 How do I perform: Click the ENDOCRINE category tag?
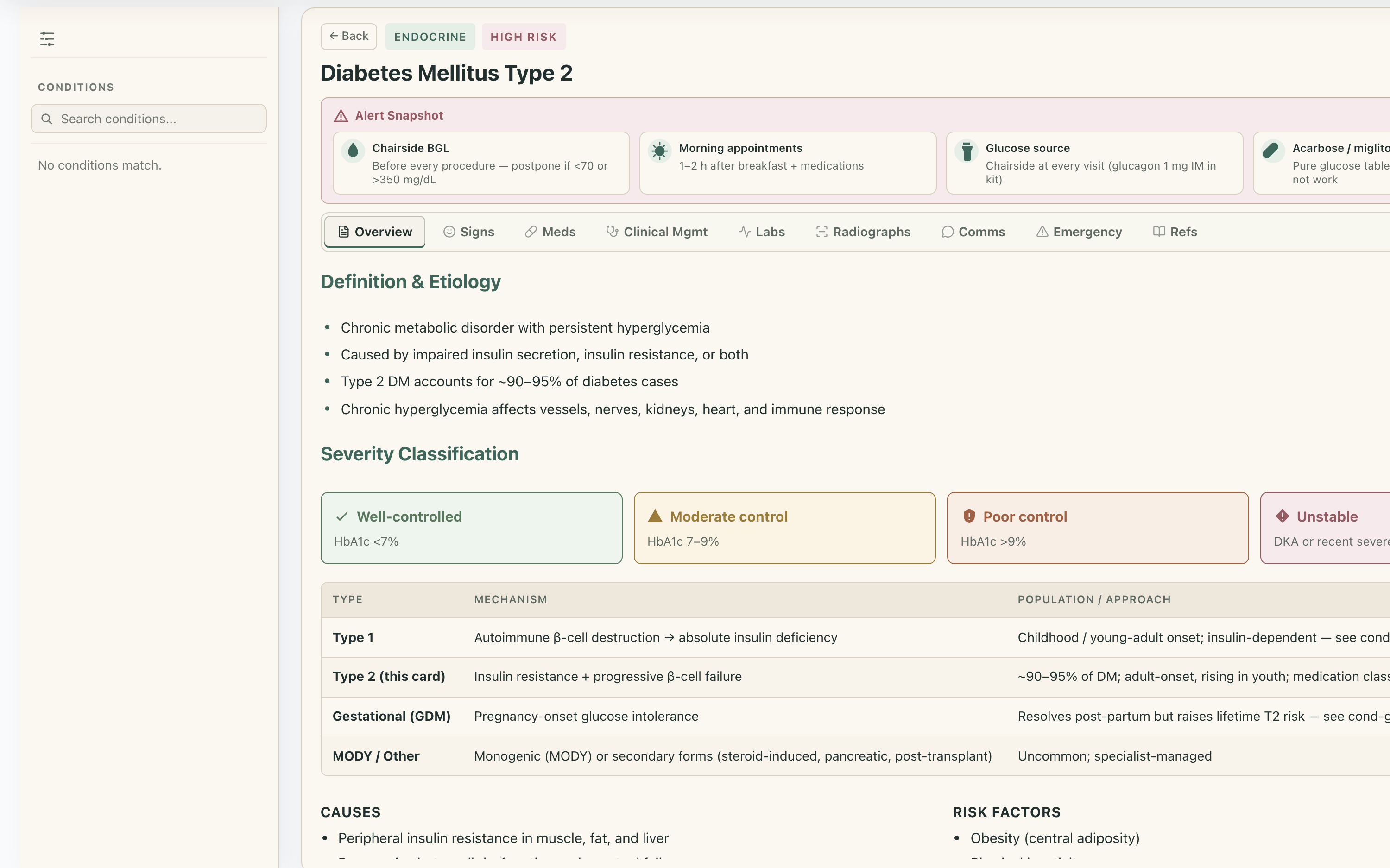(430, 37)
